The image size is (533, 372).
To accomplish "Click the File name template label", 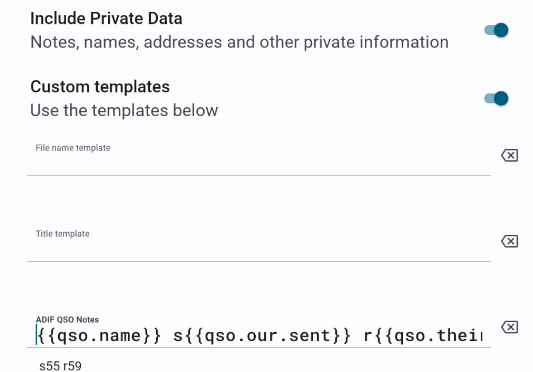I will click(73, 148).
